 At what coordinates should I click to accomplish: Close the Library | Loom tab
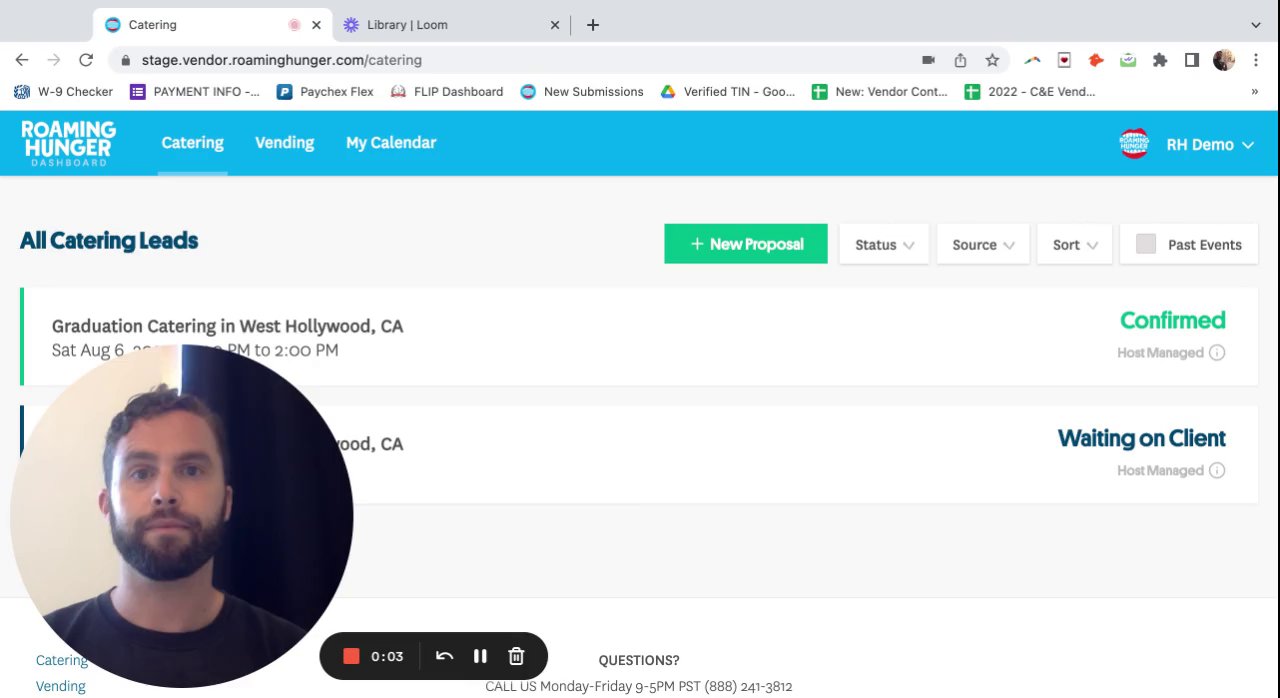point(555,25)
